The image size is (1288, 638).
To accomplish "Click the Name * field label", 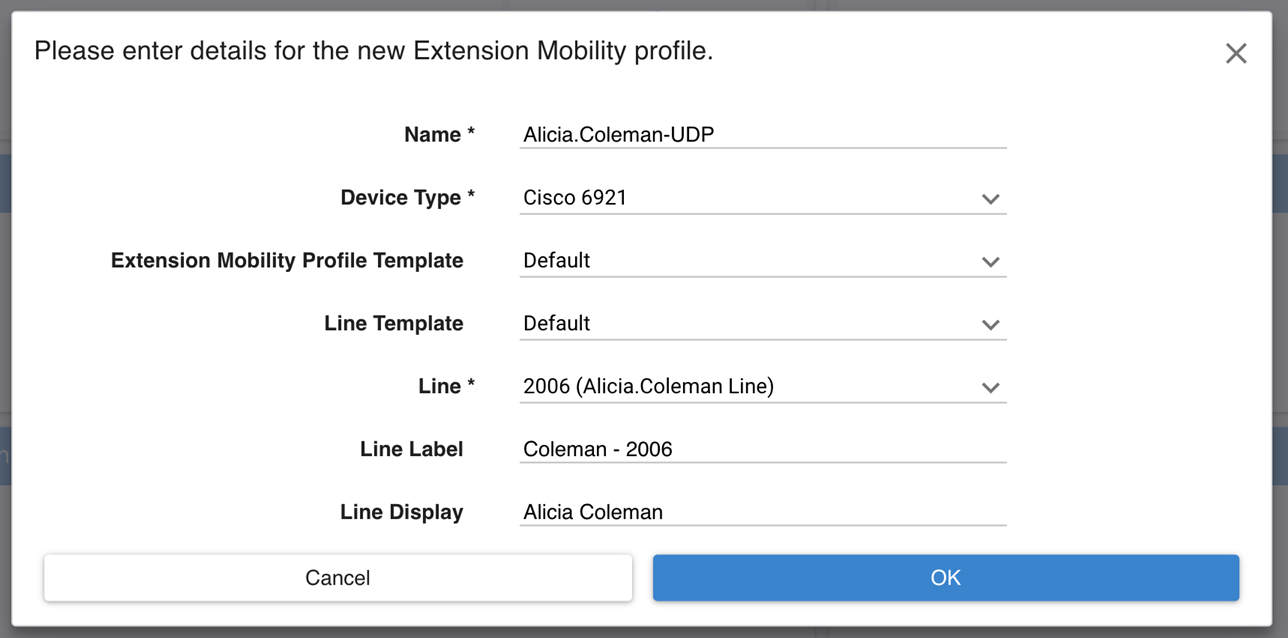I will (x=439, y=135).
